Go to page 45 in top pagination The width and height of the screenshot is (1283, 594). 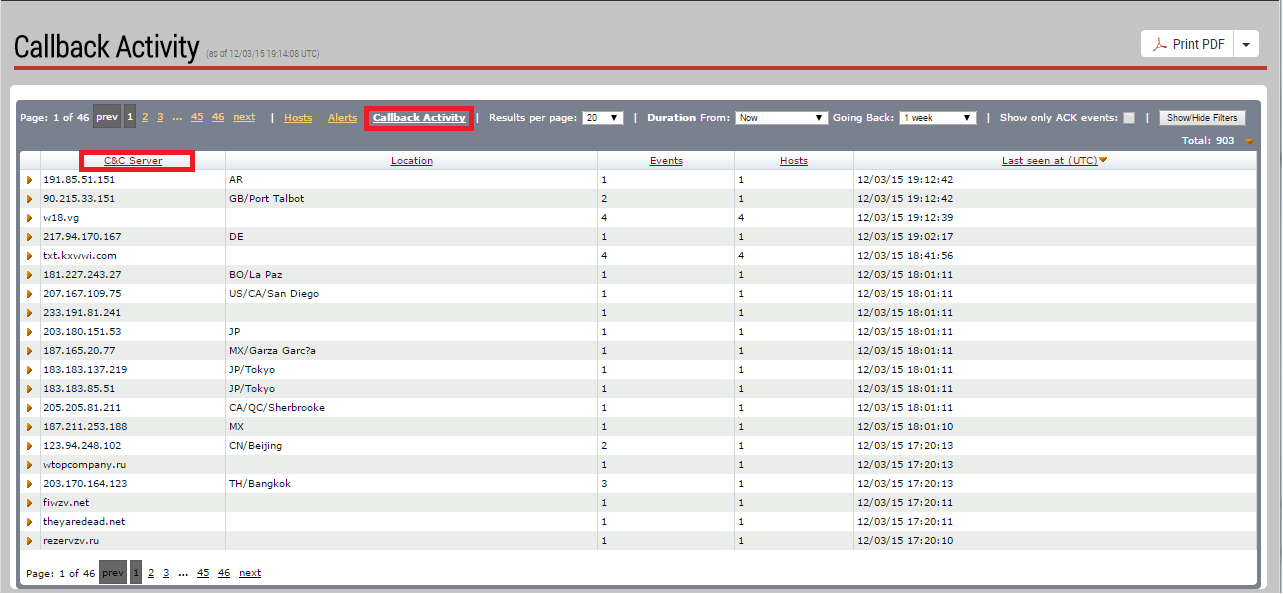[x=197, y=117]
